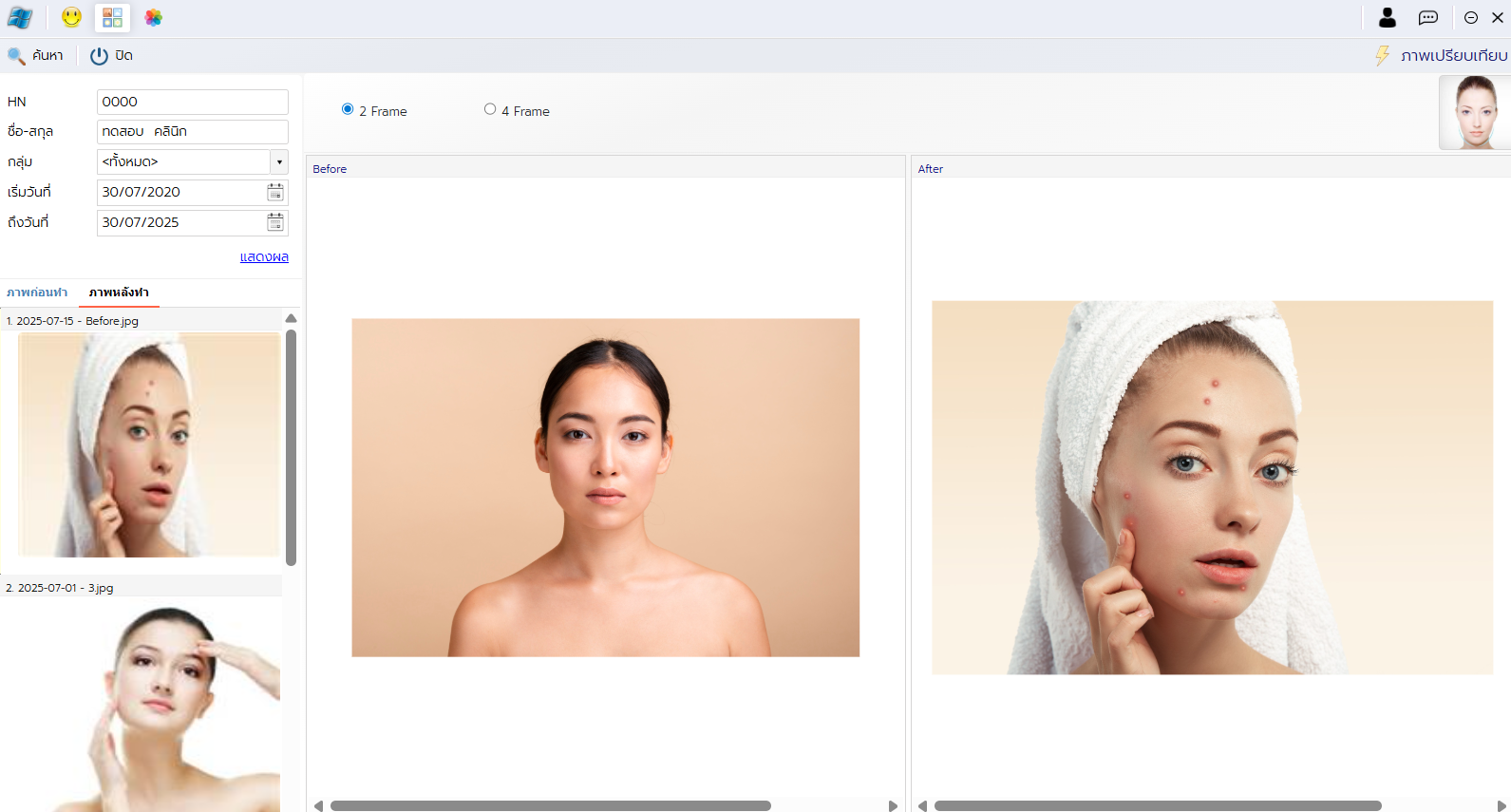Viewport: 1511px width, 812px height.
Task: Open the four-square grid icon
Action: click(112, 17)
